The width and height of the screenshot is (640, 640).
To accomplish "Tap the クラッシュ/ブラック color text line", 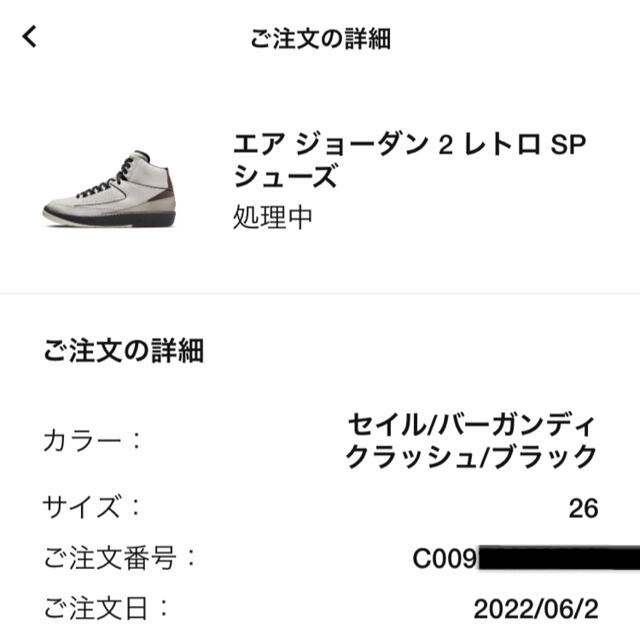I will click(x=472, y=456).
